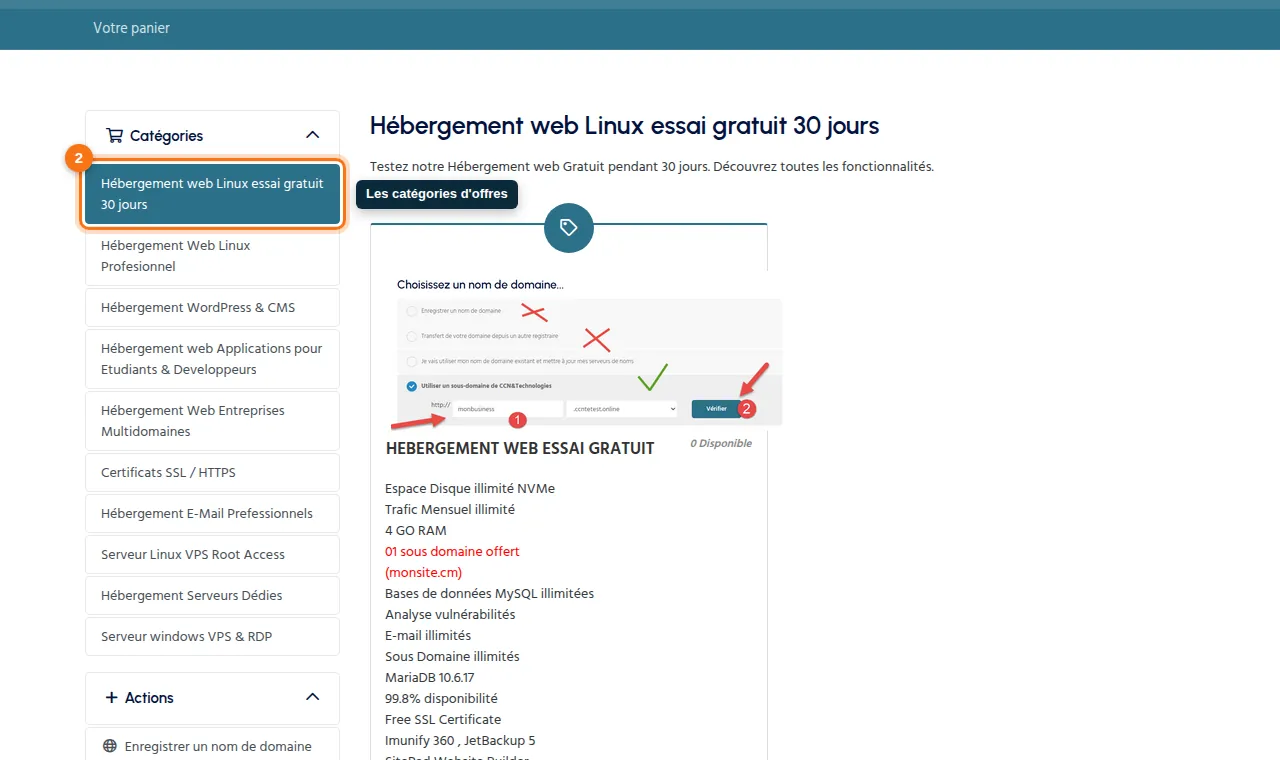Open Hébergement E-Mail Prefessionnels category
Image resolution: width=1280 pixels, height=760 pixels.
pyautogui.click(x=212, y=513)
